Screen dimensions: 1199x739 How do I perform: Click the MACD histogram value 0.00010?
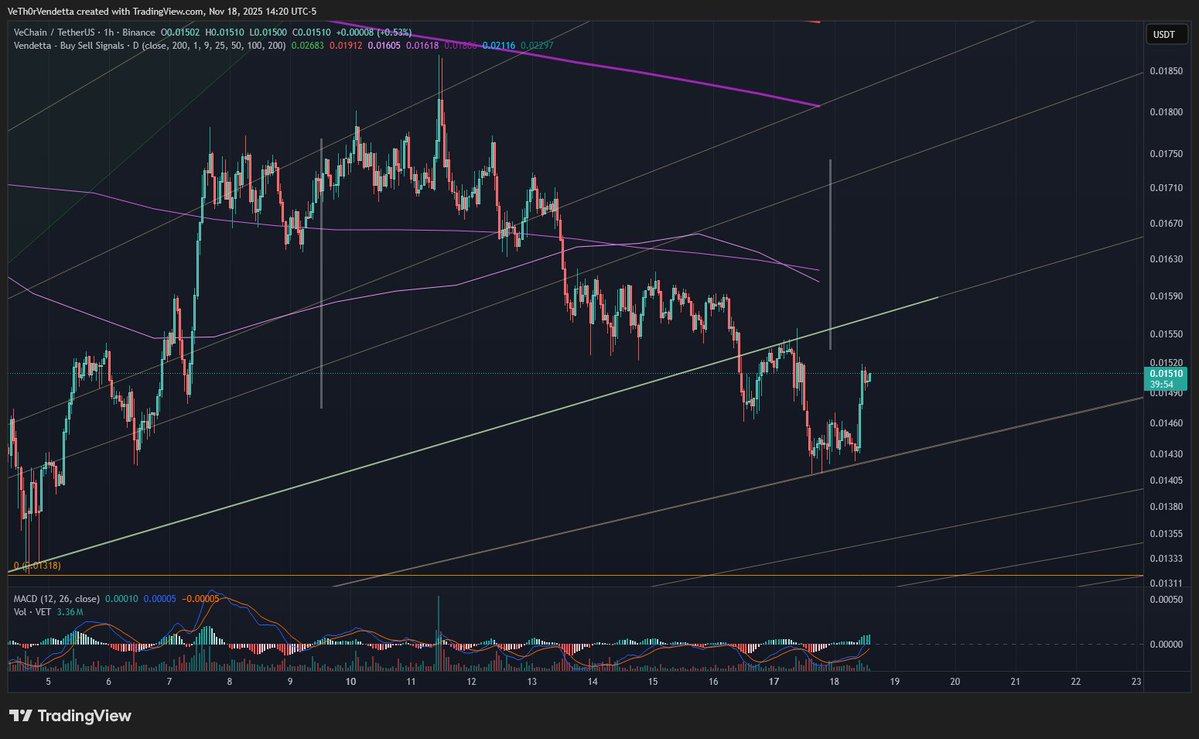[x=122, y=599]
